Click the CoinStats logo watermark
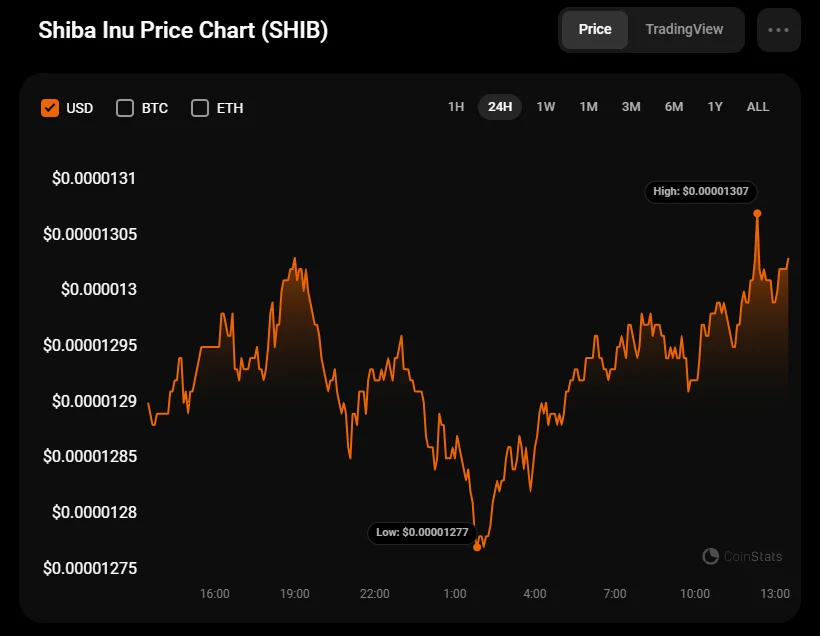The width and height of the screenshot is (820, 636). tap(743, 556)
